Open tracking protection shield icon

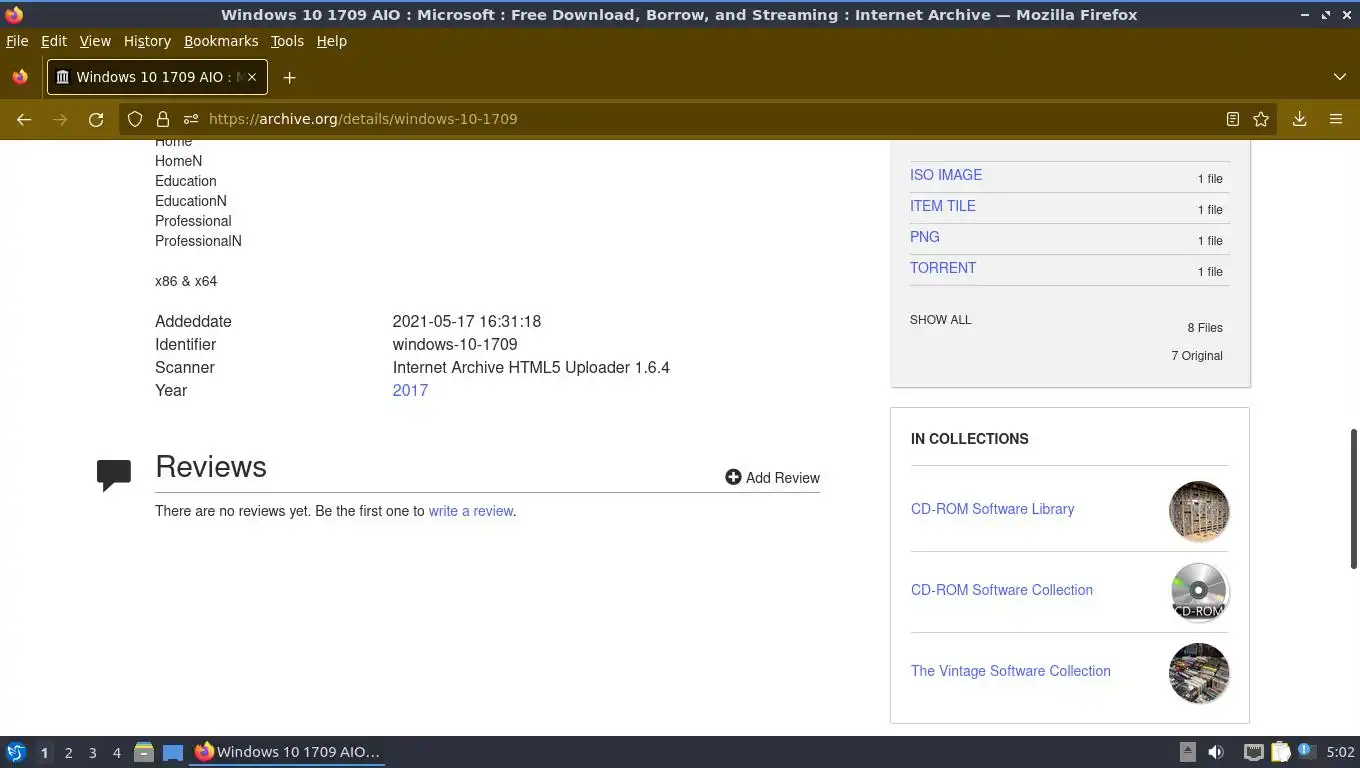135,119
